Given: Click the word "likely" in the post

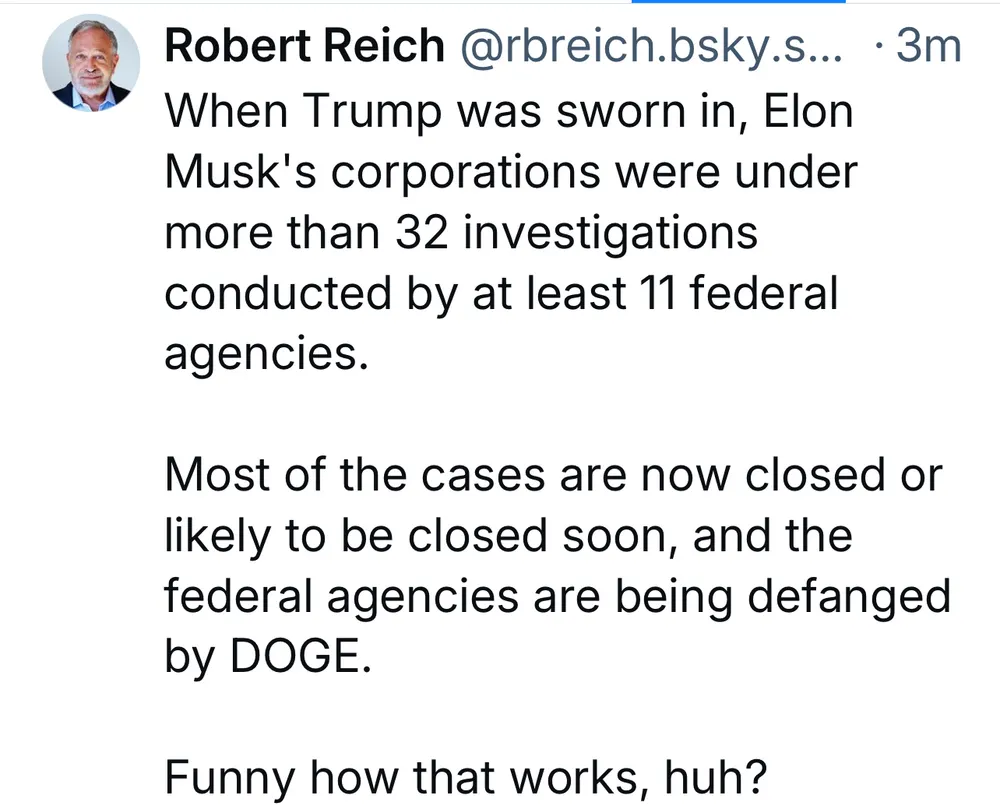Looking at the screenshot, I should coord(212,536).
